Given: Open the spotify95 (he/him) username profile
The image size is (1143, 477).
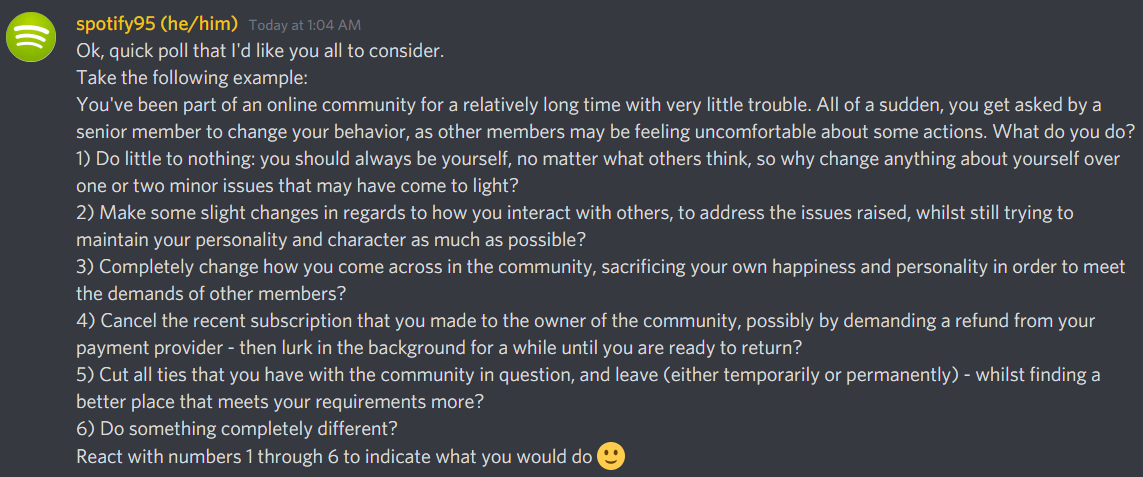Looking at the screenshot, I should (x=157, y=24).
